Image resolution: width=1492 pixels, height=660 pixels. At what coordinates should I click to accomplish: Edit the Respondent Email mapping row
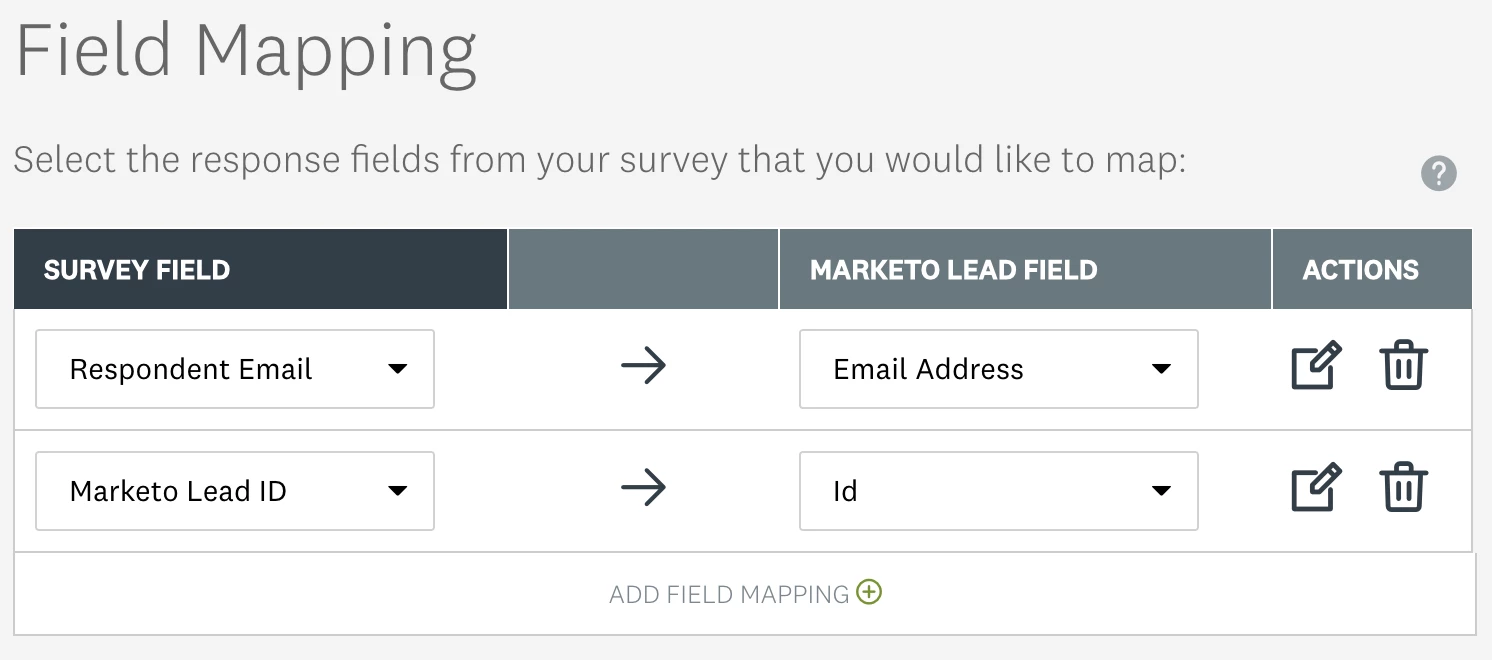pyautogui.click(x=1316, y=366)
